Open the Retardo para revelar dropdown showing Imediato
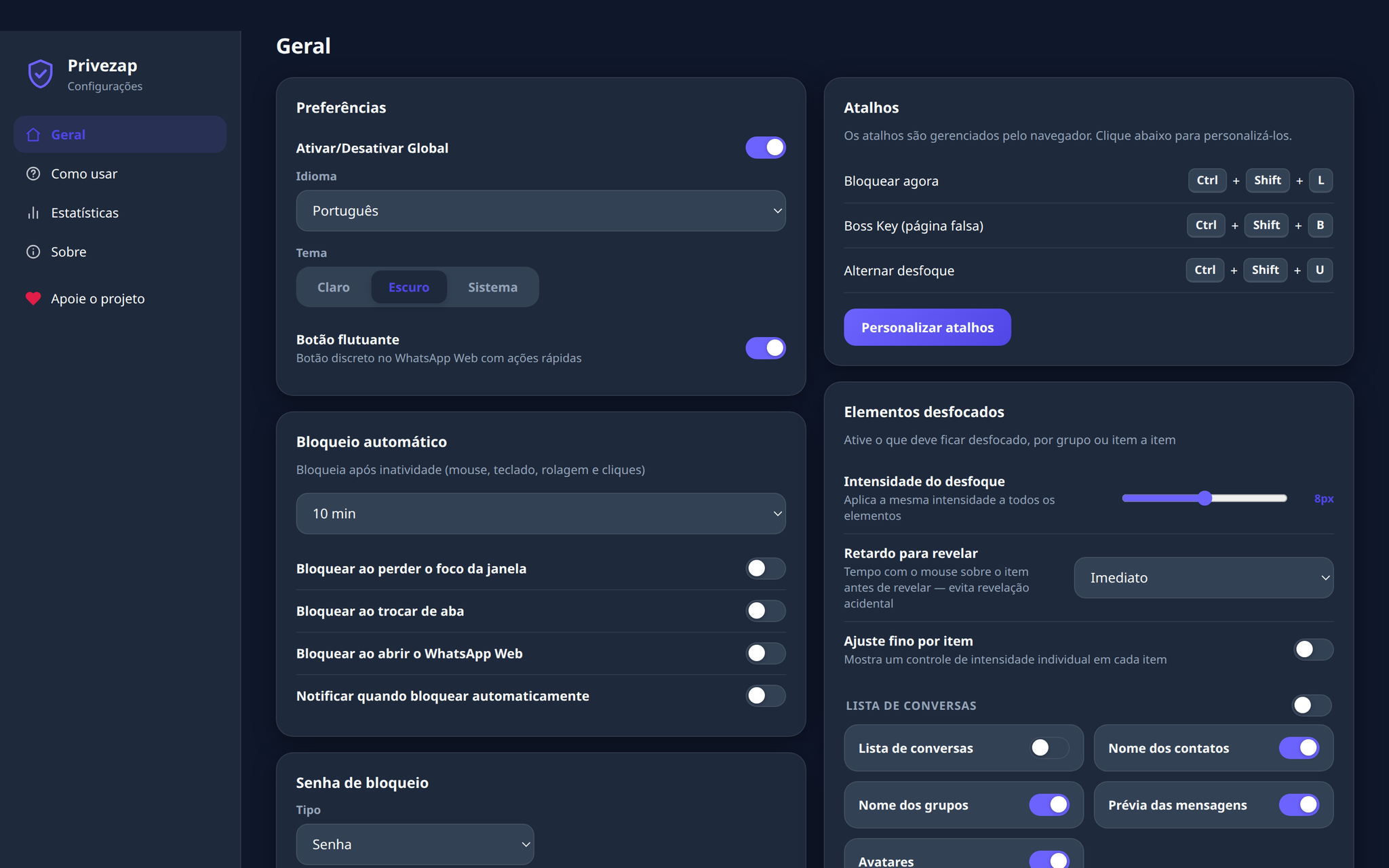The width and height of the screenshot is (1389, 868). [x=1203, y=578]
